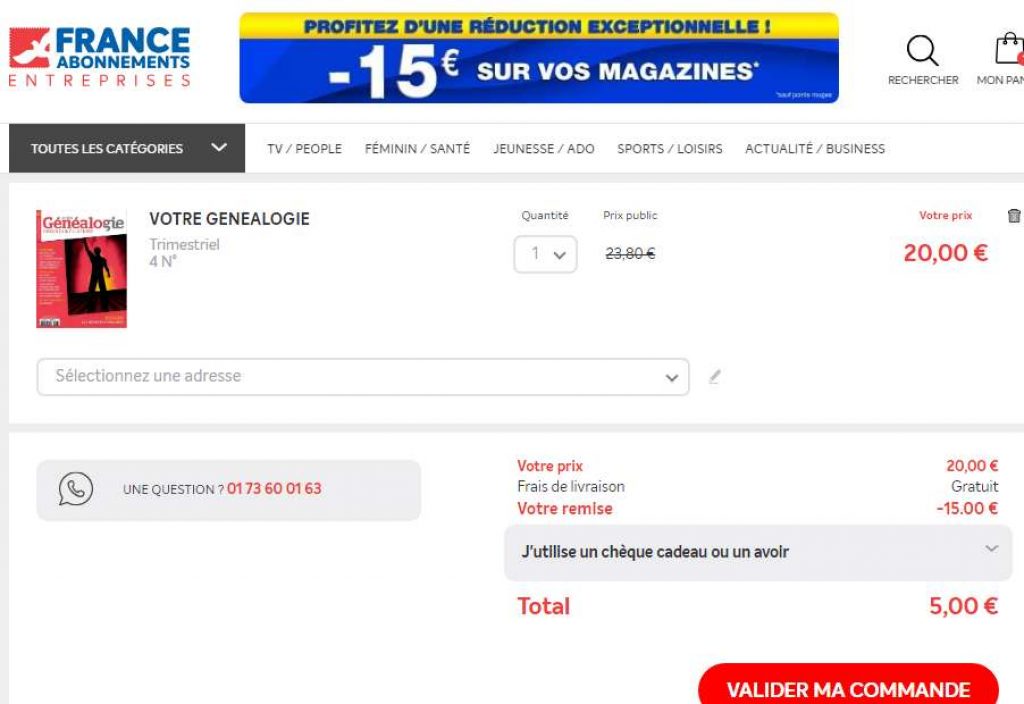Open the TV / People category
This screenshot has height=704, width=1024.
coord(304,149)
